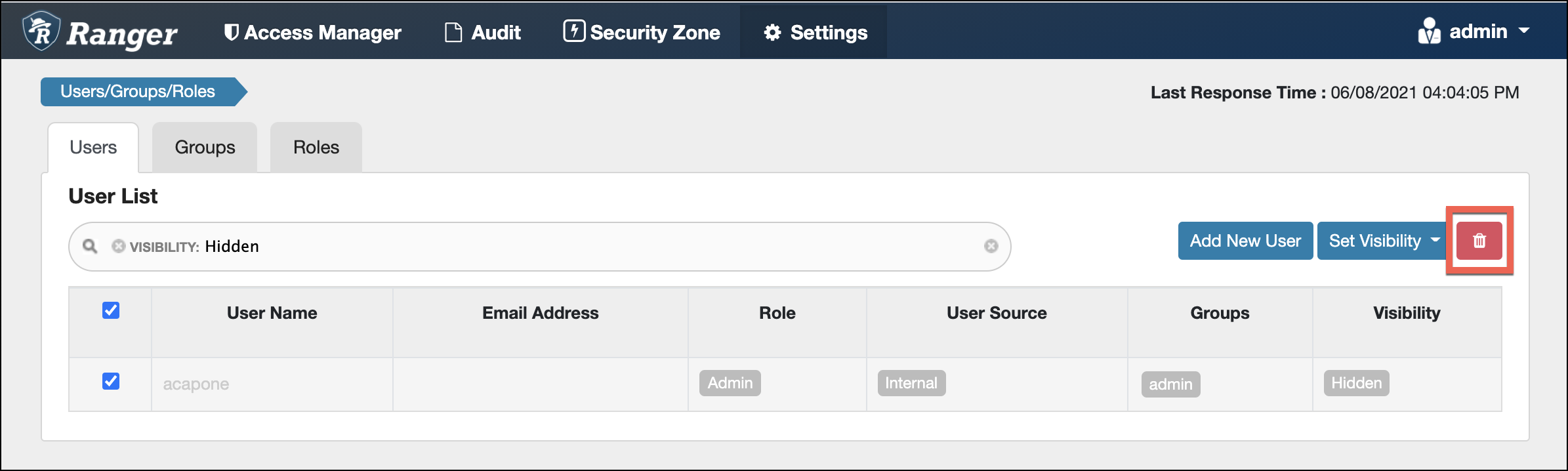Click the red trash delete icon
Screen dimensions: 1568x471
pyautogui.click(x=1479, y=241)
